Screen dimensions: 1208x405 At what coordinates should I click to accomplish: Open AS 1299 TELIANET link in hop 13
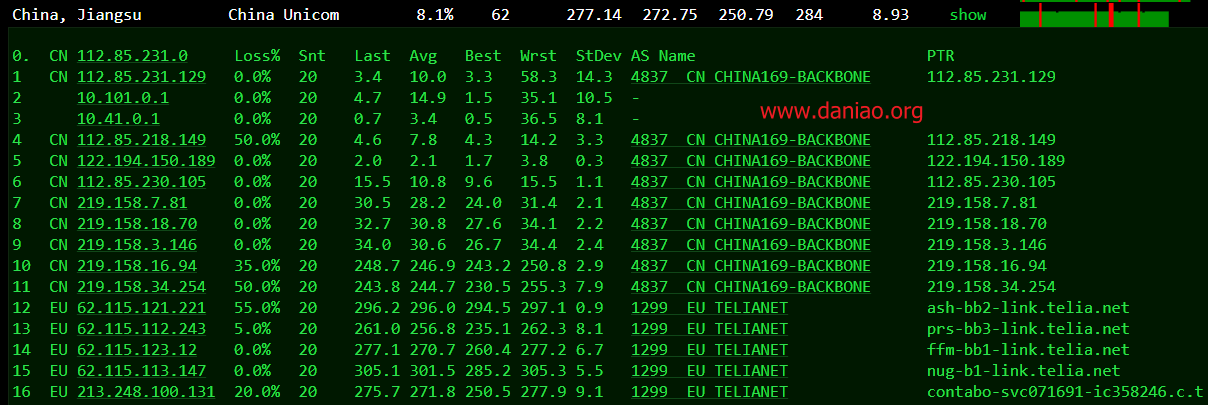[710, 329]
